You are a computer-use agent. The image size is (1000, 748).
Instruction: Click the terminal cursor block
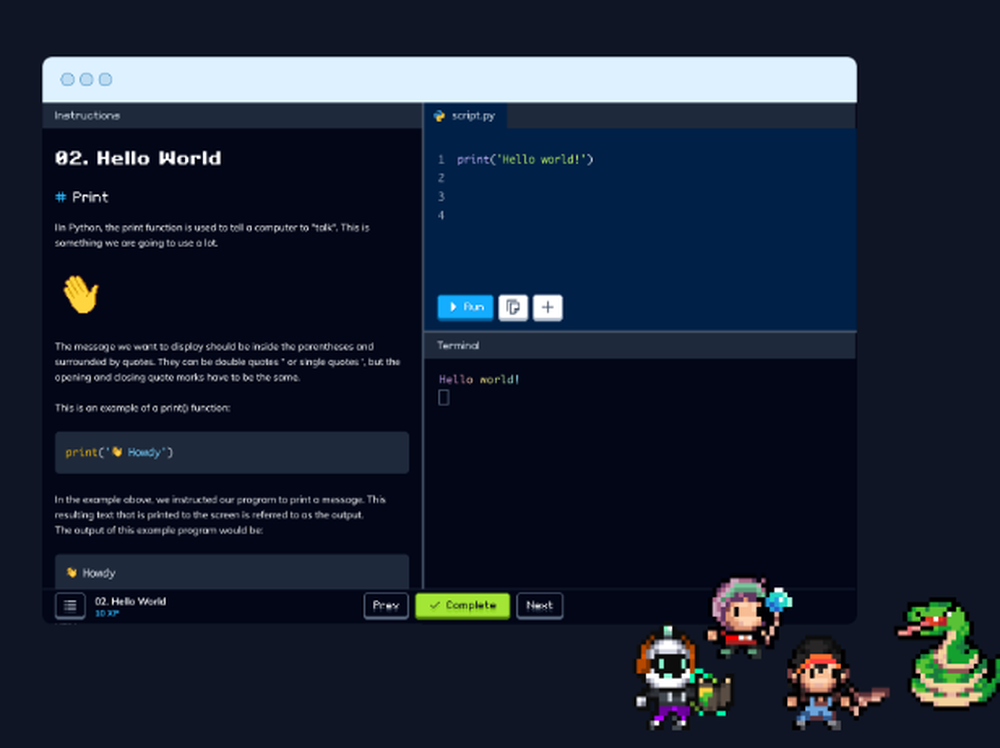pos(444,398)
